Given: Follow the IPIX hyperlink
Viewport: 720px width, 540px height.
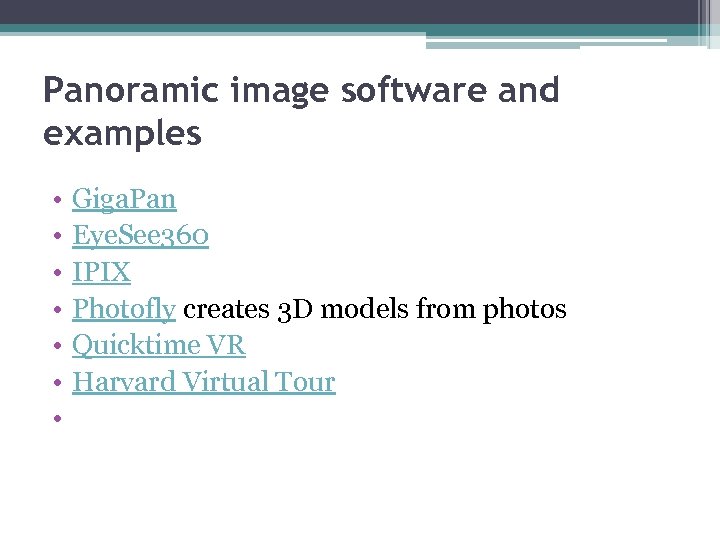Looking at the screenshot, I should click(101, 272).
